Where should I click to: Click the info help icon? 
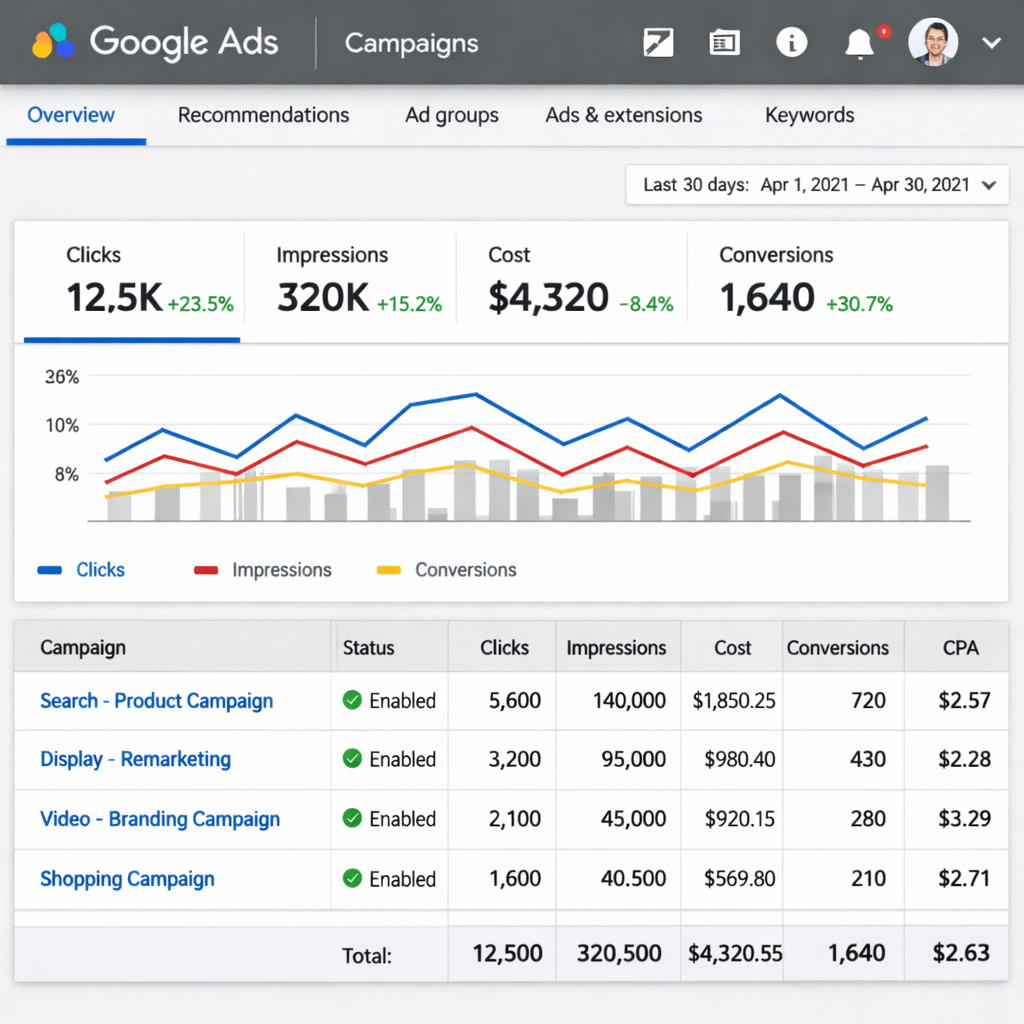click(x=791, y=43)
